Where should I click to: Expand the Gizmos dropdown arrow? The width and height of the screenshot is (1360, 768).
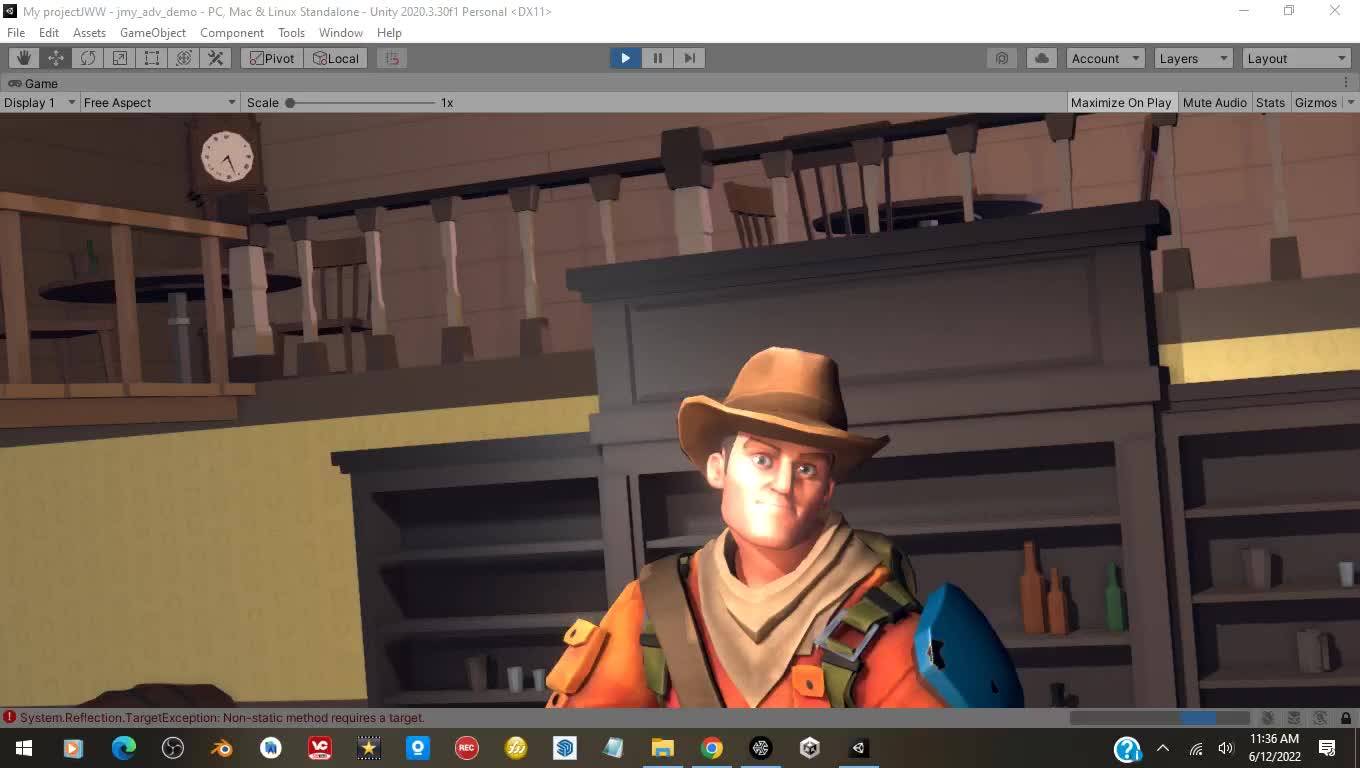pyautogui.click(x=1350, y=102)
